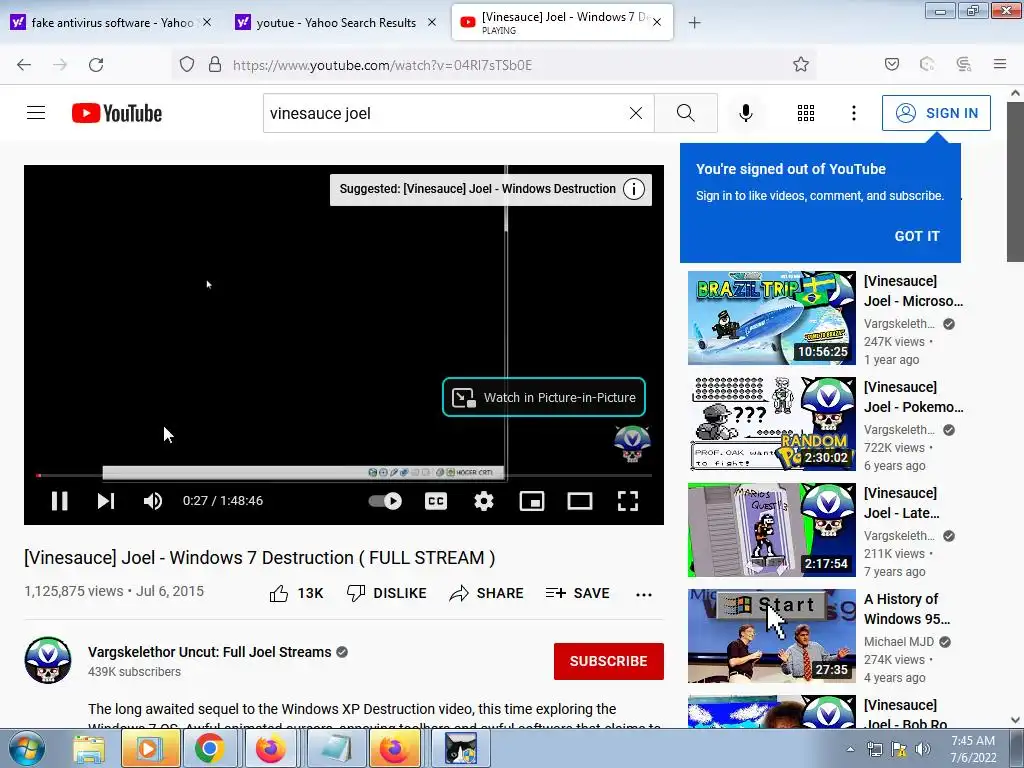The height and width of the screenshot is (768, 1024).
Task: Open Windows Media Player from the taskbar
Action: 149,749
